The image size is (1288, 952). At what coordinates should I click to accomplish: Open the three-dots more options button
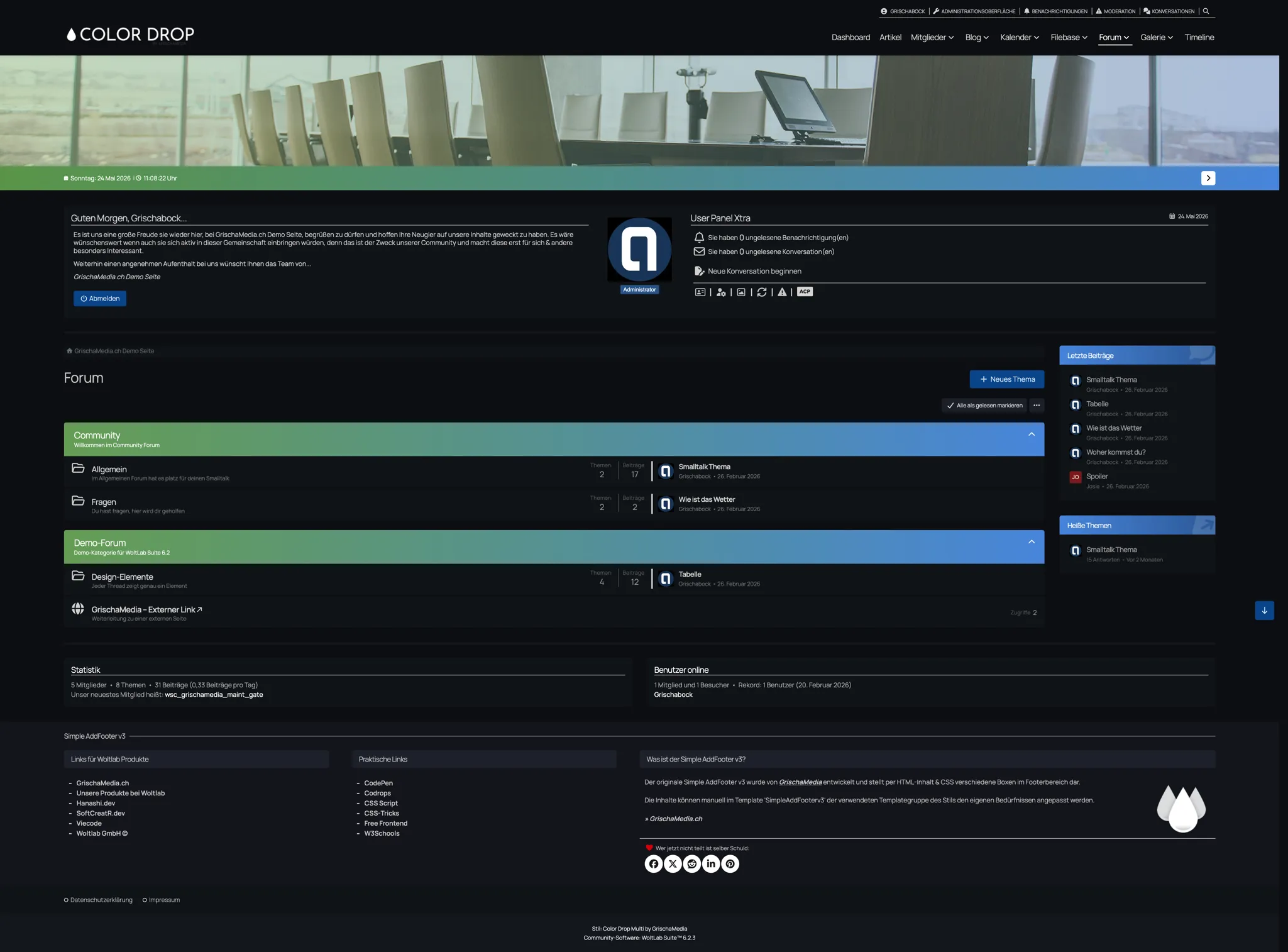point(1037,406)
